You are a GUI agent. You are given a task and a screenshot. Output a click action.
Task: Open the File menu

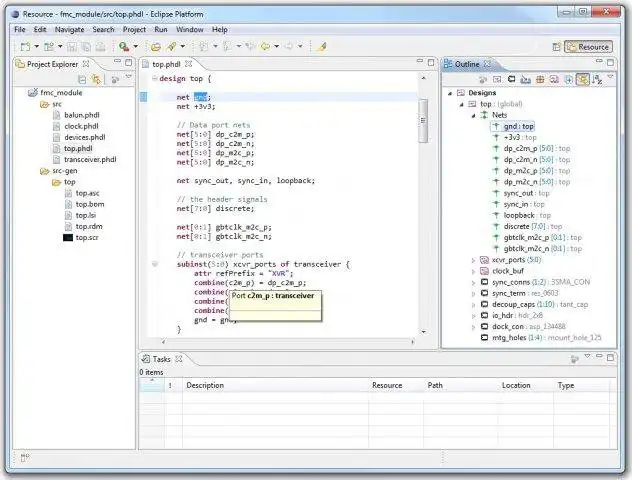coord(20,29)
